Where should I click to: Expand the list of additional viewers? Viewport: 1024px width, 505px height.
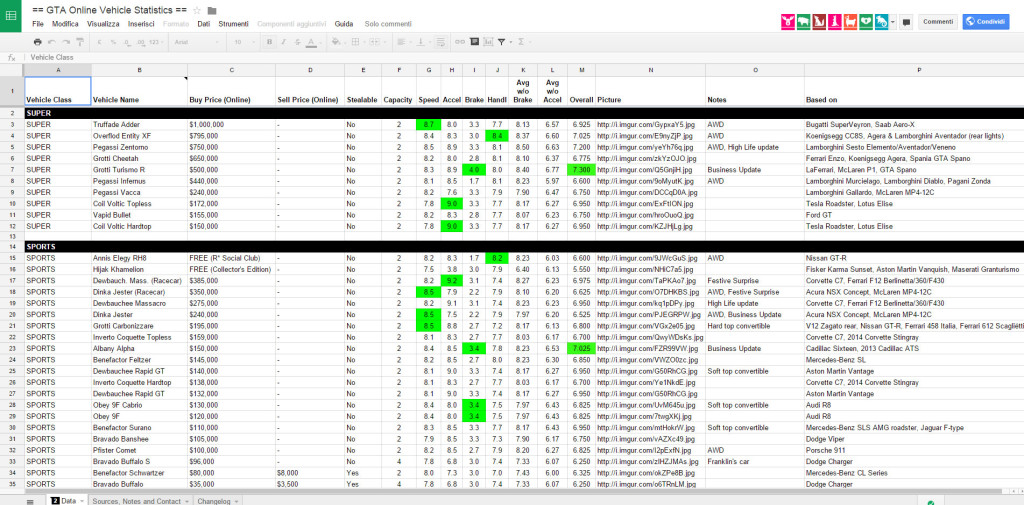[893, 22]
